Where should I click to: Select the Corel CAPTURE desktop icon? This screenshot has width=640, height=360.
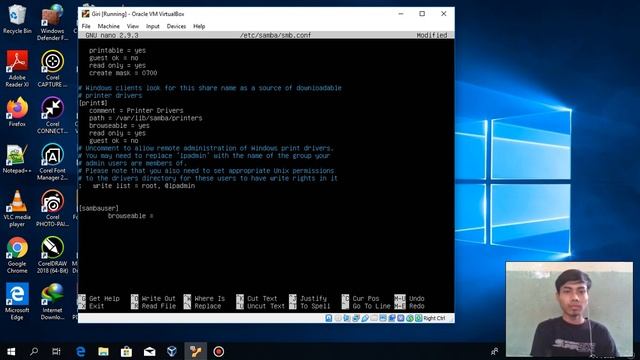[x=52, y=69]
